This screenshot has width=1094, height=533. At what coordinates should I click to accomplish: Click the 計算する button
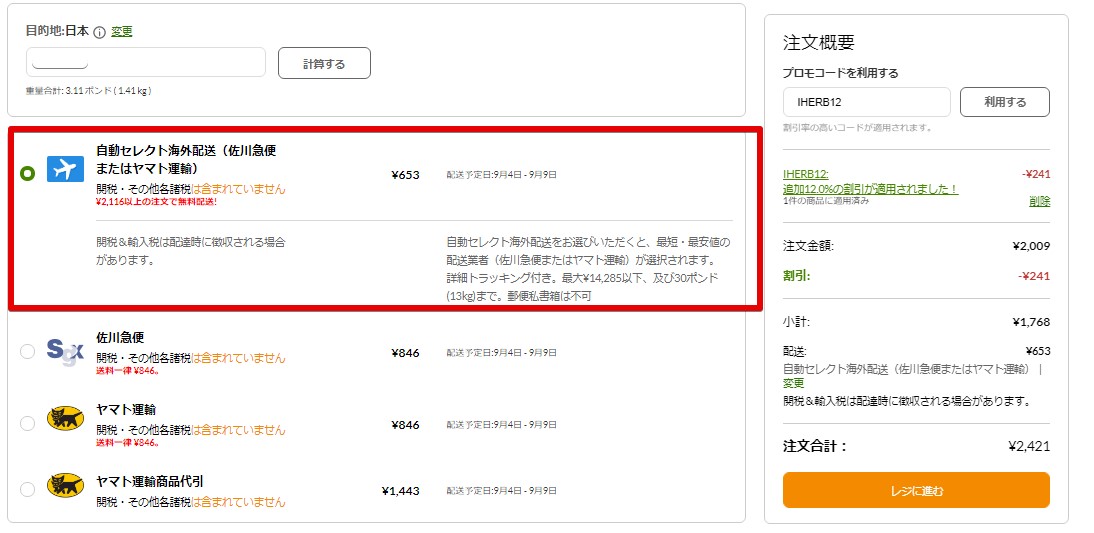[x=324, y=63]
